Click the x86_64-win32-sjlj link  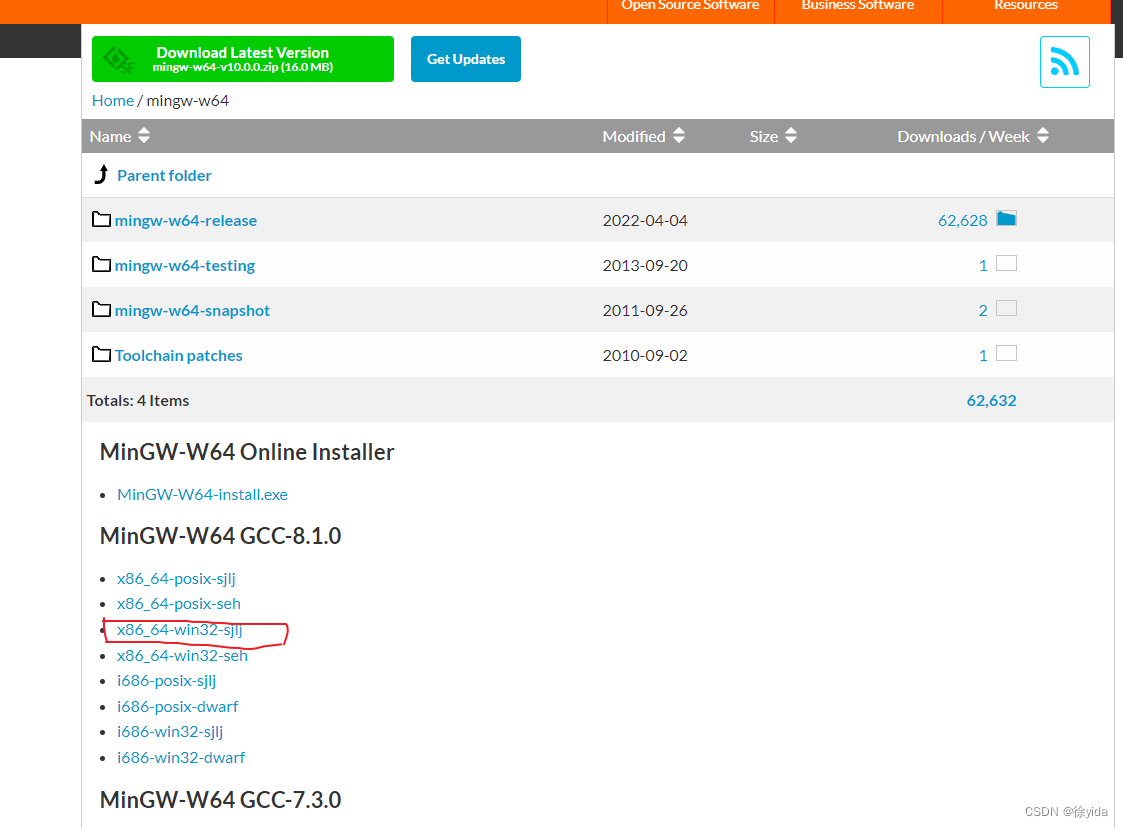[180, 630]
